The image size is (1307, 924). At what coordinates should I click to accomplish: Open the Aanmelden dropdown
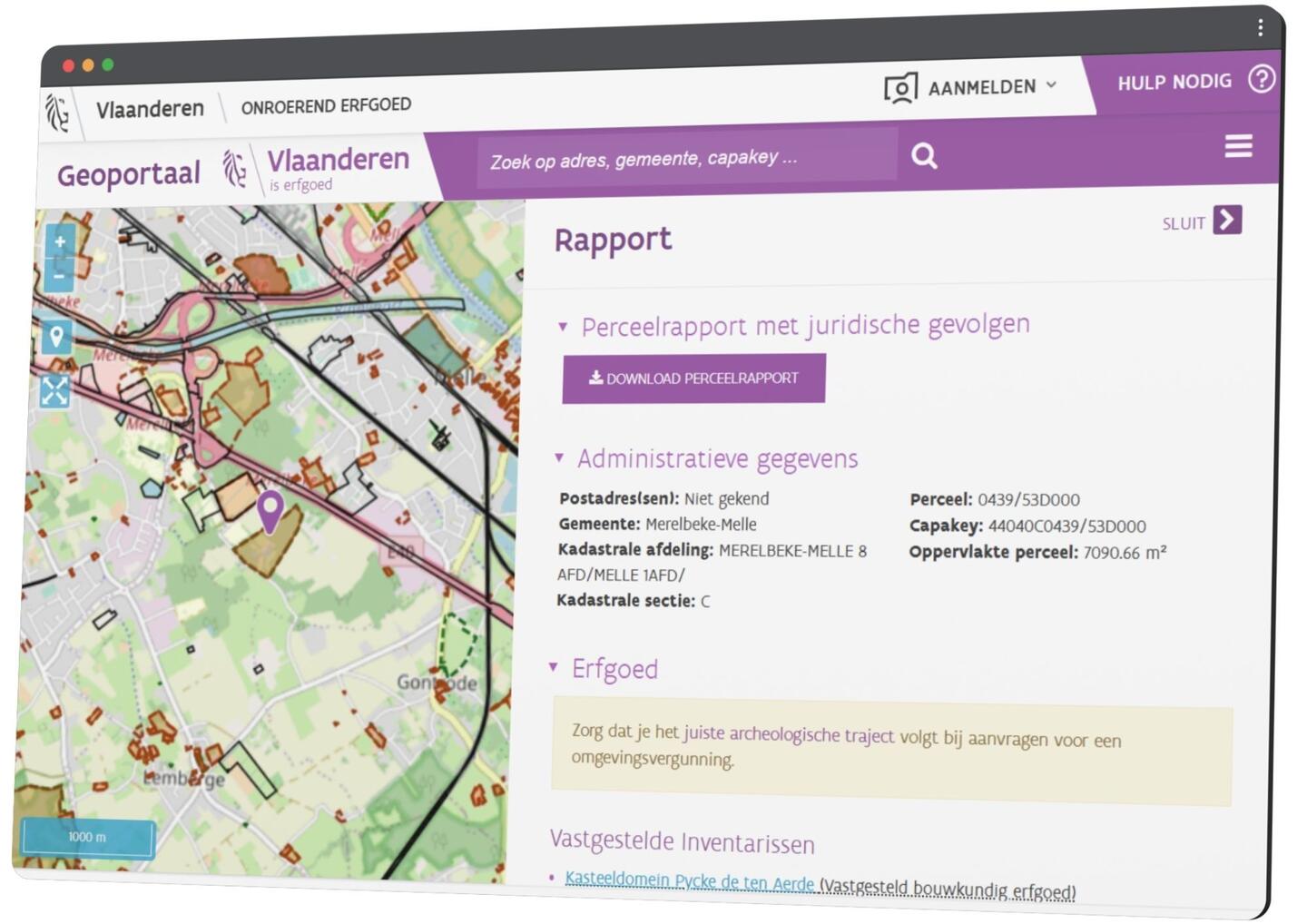1050,84
